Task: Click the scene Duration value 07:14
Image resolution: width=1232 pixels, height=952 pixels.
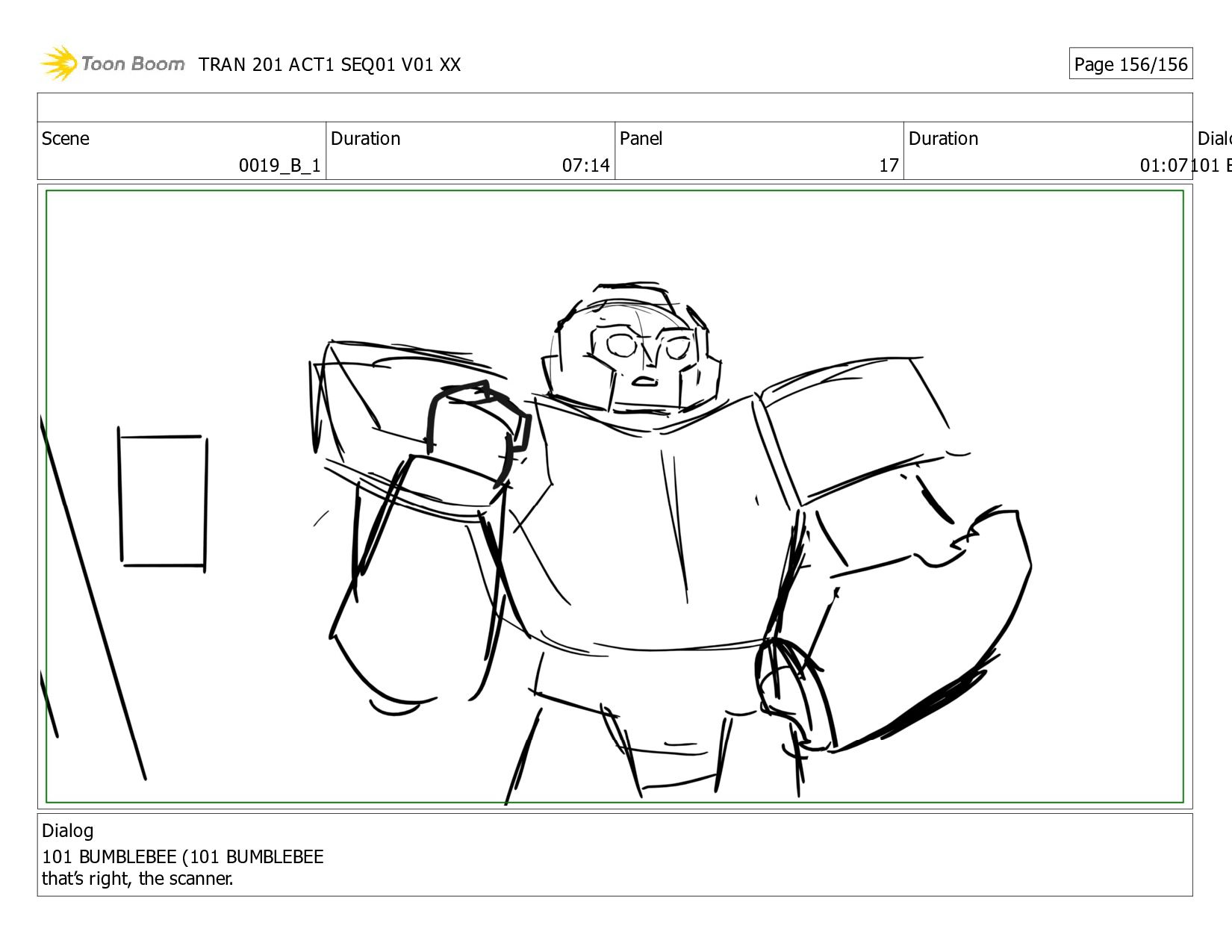Action: point(585,166)
